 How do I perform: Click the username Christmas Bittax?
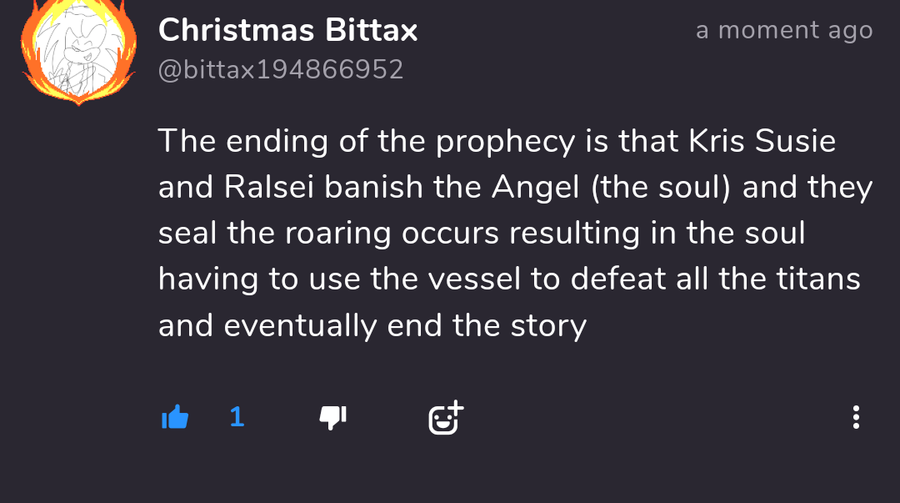click(288, 30)
